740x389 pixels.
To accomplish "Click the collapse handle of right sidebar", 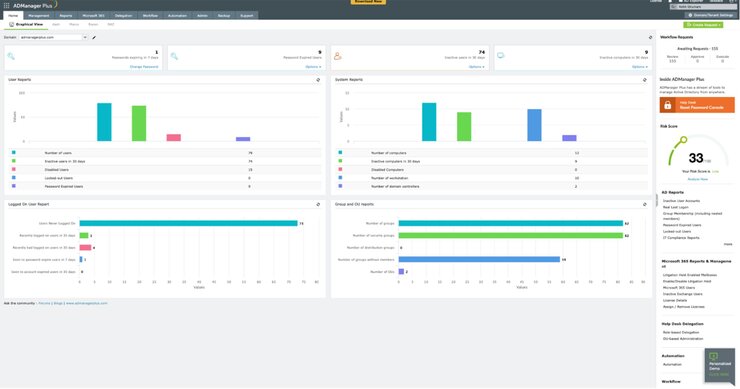I will point(656,200).
